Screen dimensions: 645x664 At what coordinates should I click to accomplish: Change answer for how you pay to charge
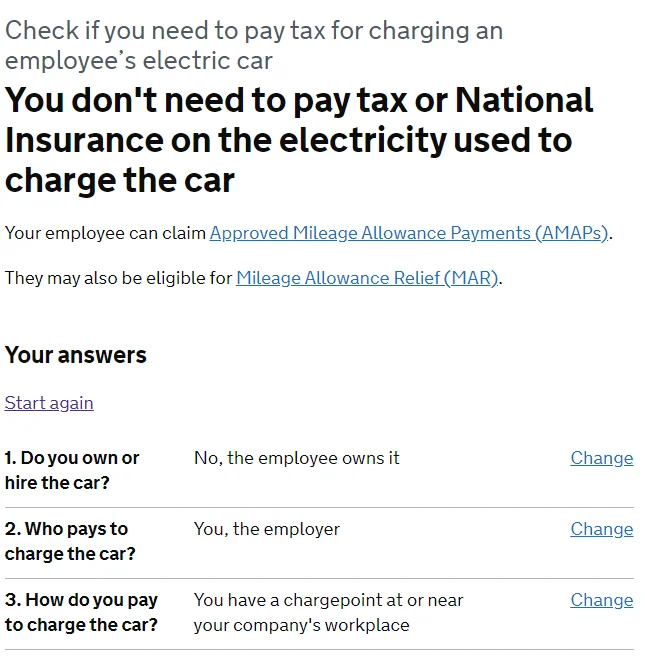tap(602, 600)
